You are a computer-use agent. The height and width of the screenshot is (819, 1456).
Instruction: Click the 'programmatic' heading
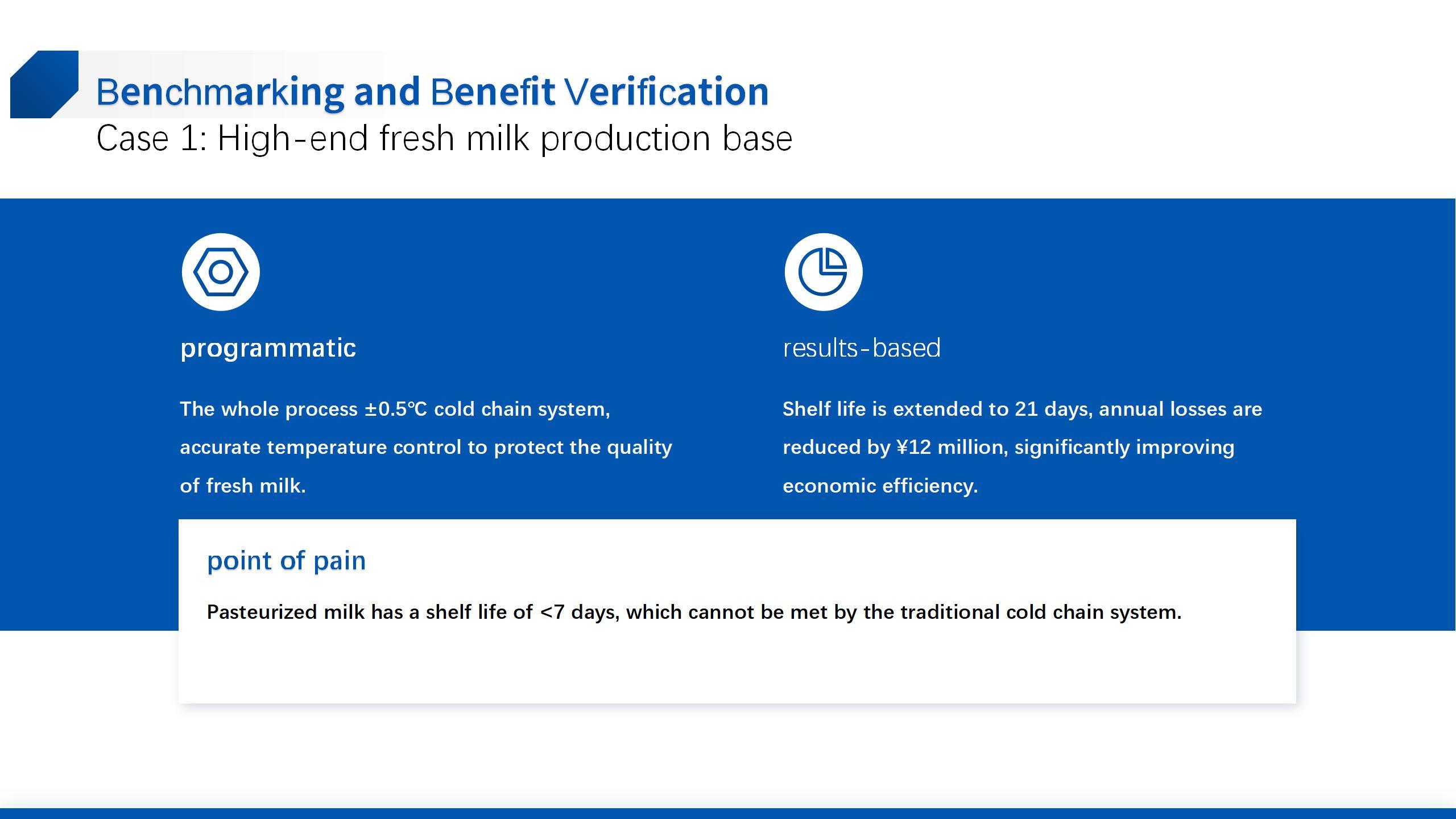tap(268, 348)
